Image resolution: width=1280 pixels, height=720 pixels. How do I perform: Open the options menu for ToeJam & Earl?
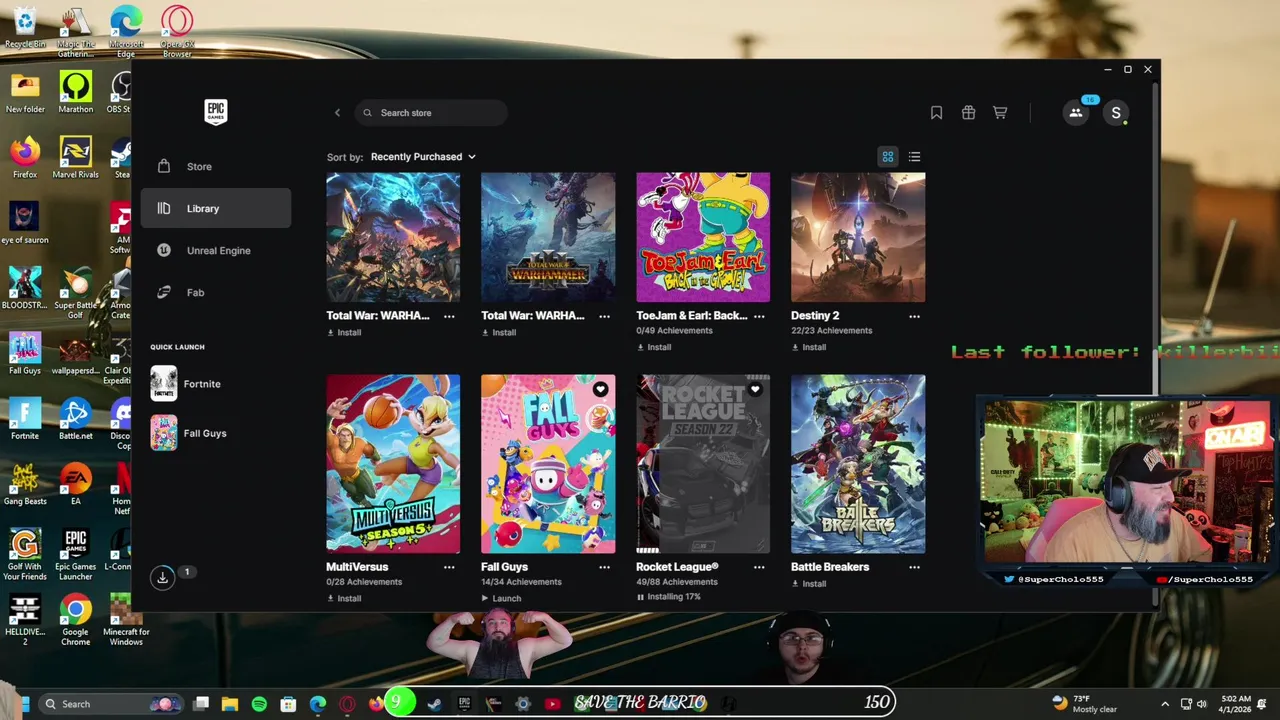coord(759,316)
